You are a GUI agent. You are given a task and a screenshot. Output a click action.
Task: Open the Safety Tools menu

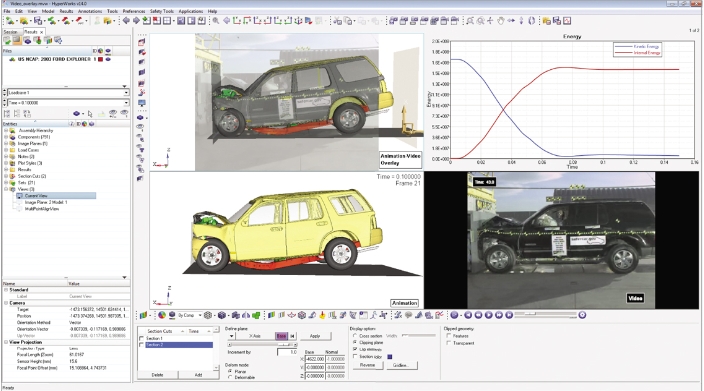[x=162, y=11]
